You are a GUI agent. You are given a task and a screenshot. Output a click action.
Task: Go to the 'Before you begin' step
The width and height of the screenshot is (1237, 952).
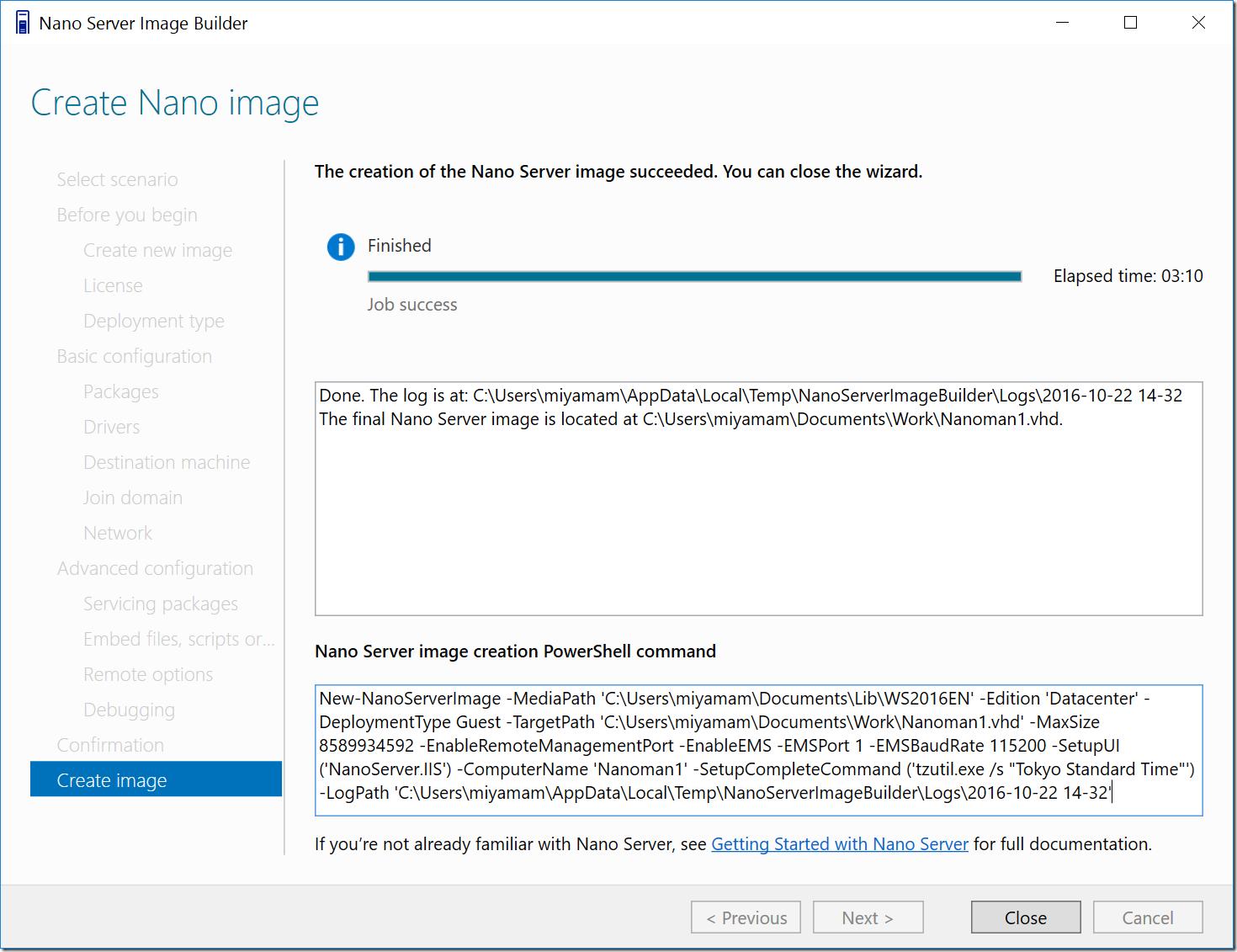pyautogui.click(x=127, y=215)
